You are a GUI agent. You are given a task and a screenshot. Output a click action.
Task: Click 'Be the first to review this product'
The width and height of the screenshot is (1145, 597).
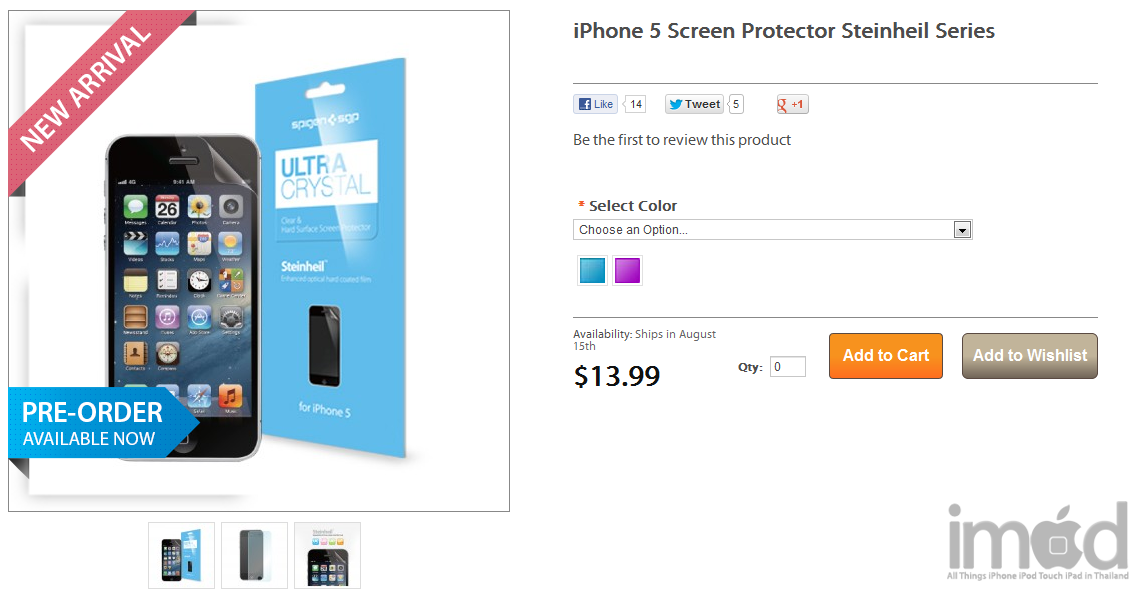click(x=681, y=140)
